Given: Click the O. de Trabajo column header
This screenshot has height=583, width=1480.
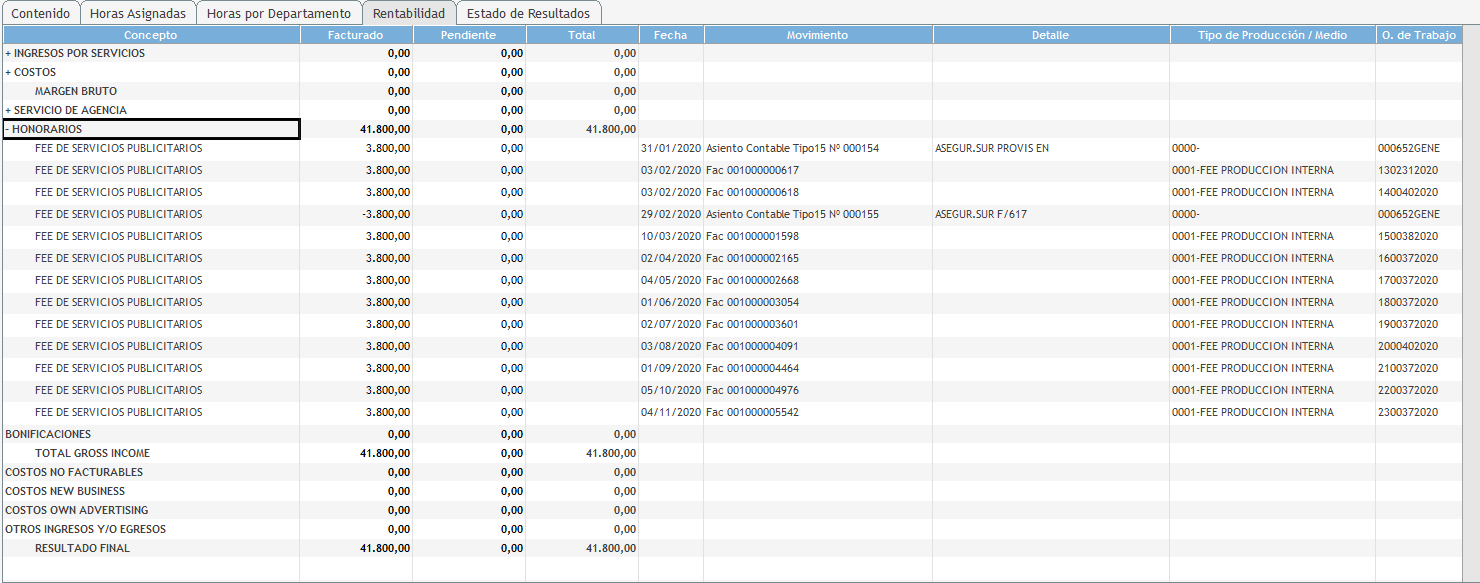Looking at the screenshot, I should click(1418, 35).
